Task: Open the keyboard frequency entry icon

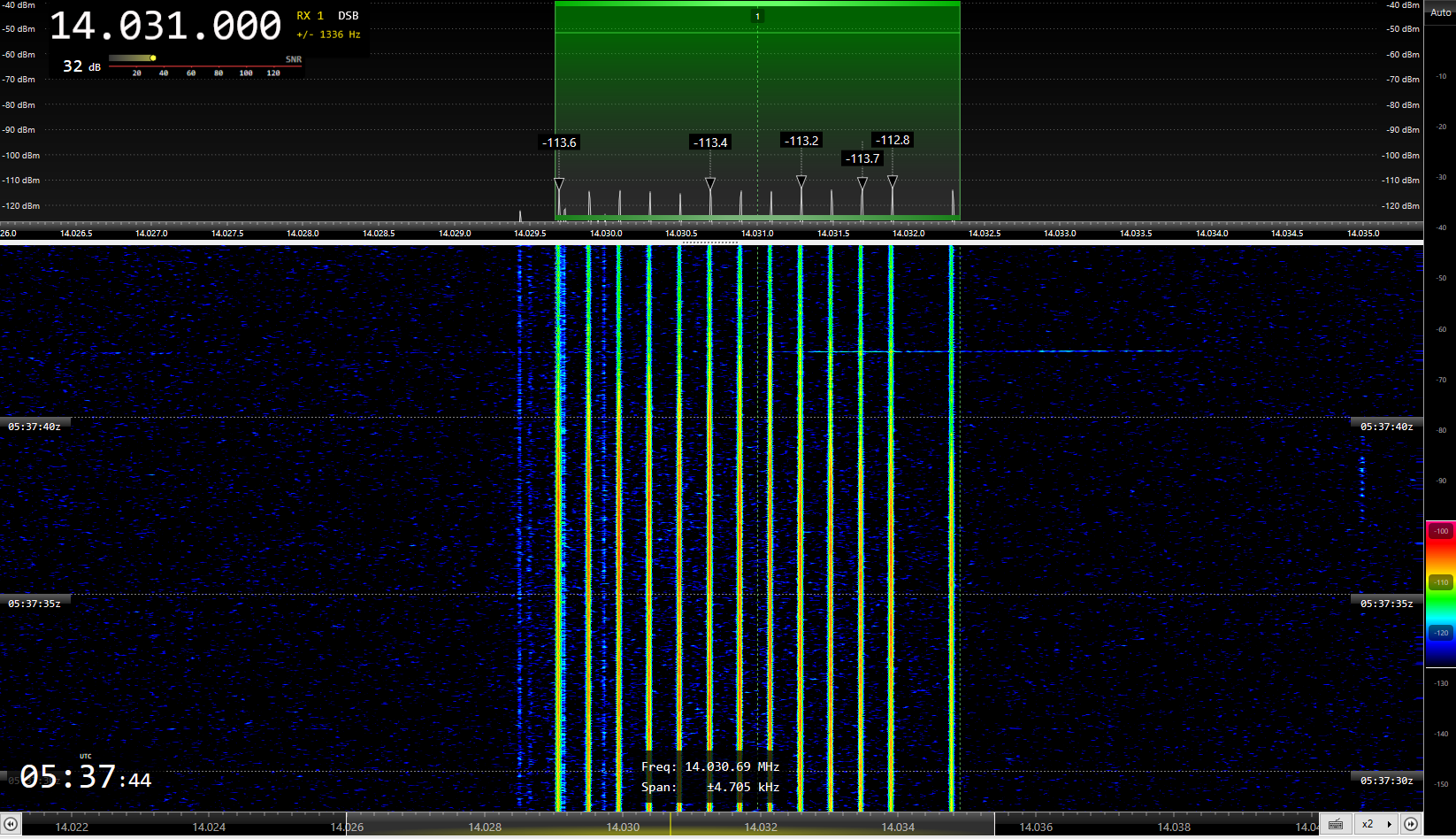Action: 1336,825
